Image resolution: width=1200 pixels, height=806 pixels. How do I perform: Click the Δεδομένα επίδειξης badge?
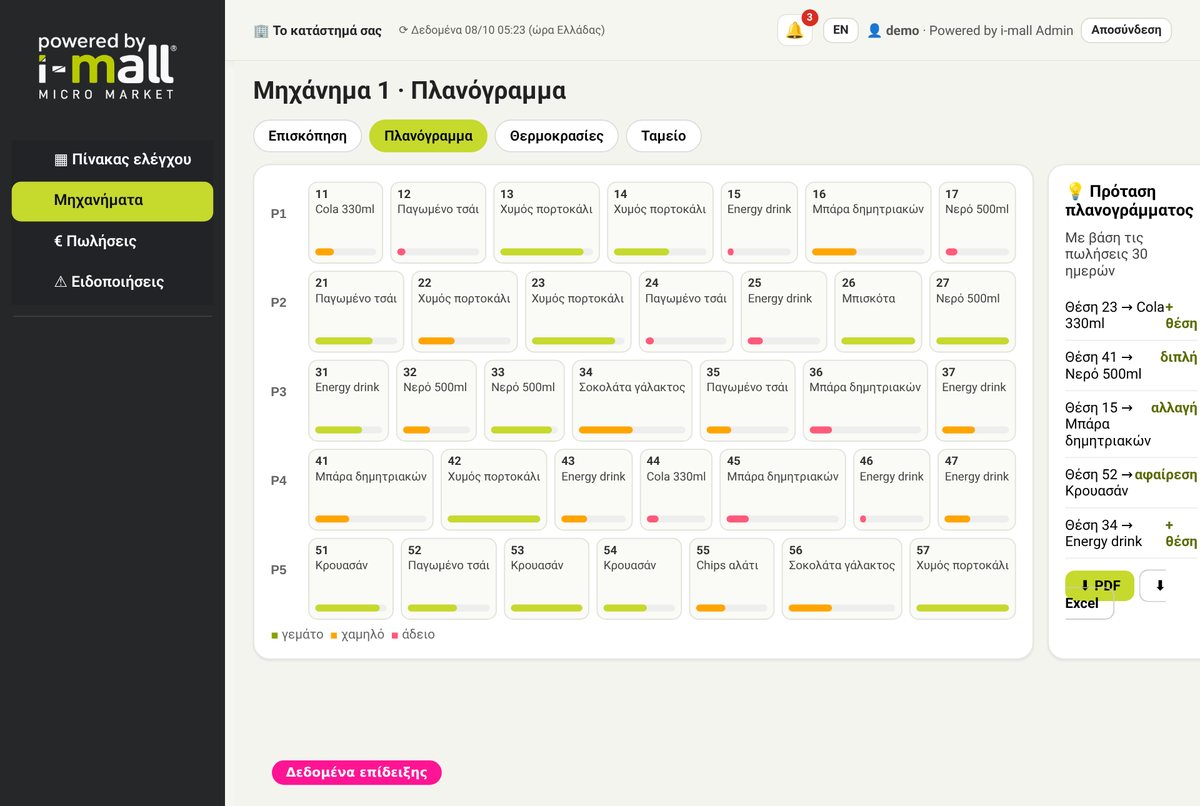click(357, 772)
